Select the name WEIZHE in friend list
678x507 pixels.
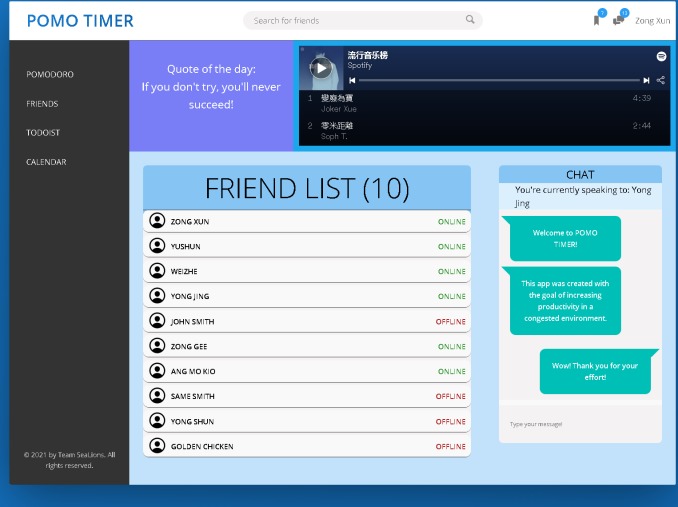pos(184,272)
